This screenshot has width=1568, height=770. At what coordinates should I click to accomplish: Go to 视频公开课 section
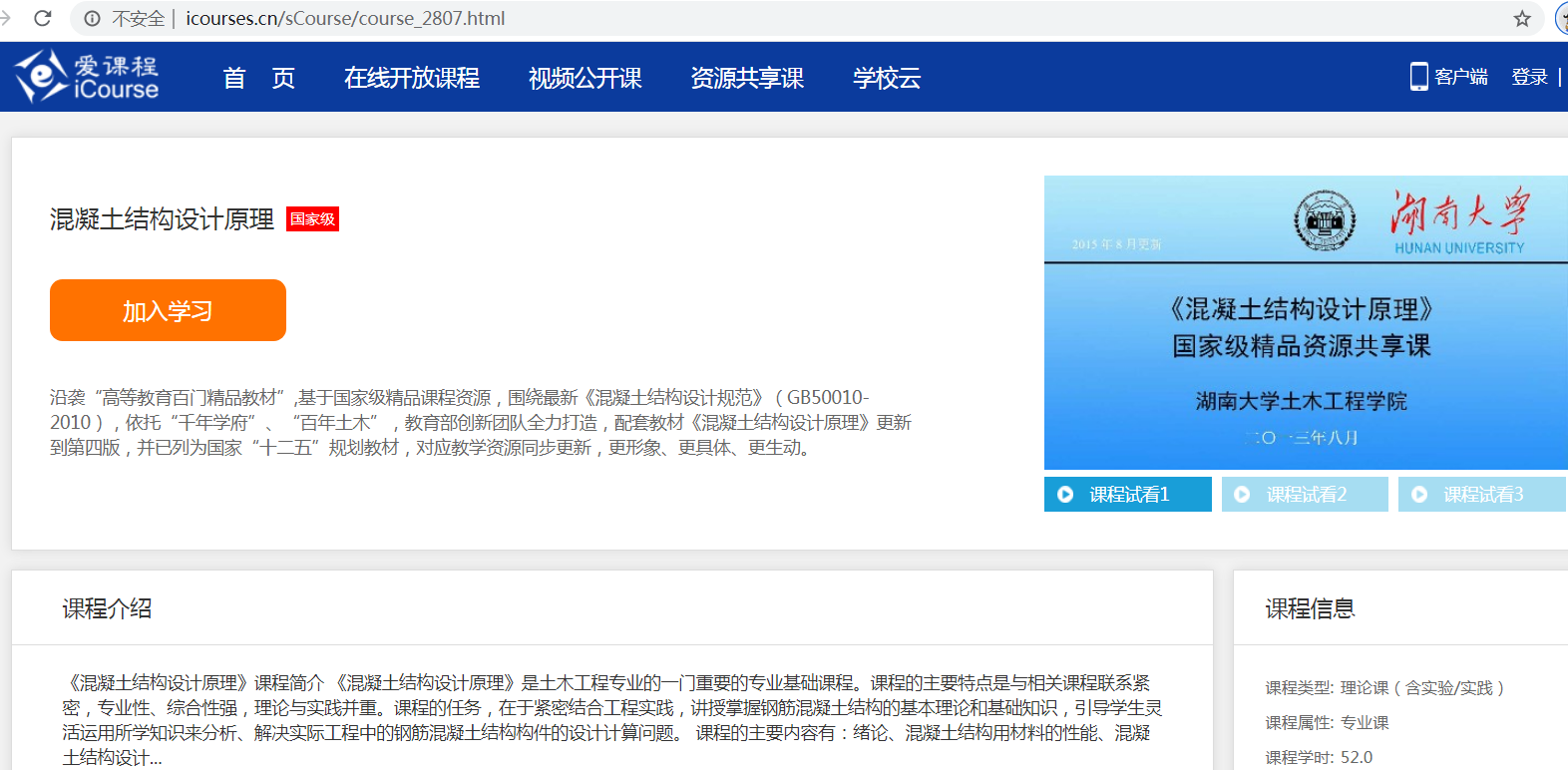[x=585, y=78]
